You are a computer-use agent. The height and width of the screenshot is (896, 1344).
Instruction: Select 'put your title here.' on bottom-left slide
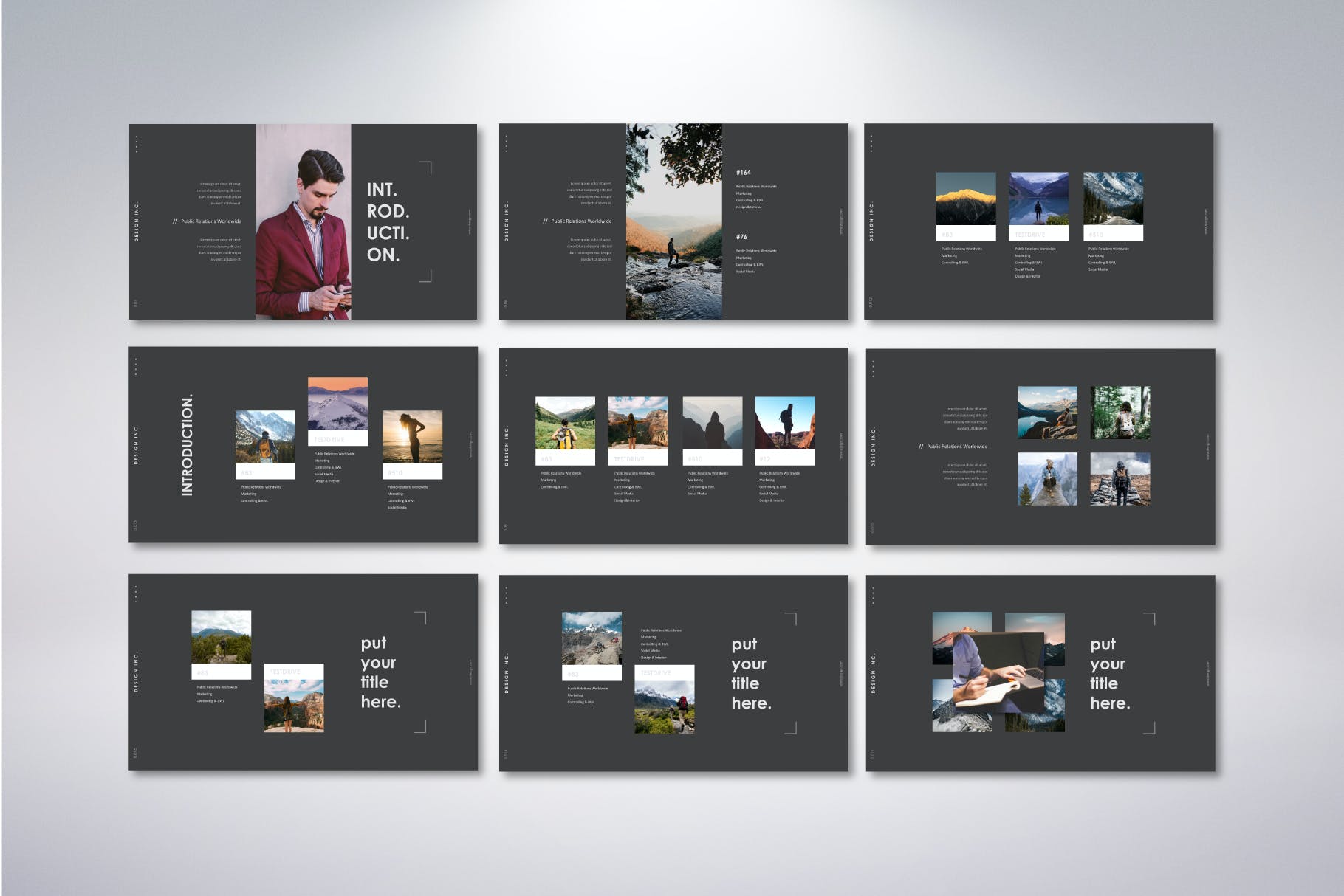pos(380,672)
